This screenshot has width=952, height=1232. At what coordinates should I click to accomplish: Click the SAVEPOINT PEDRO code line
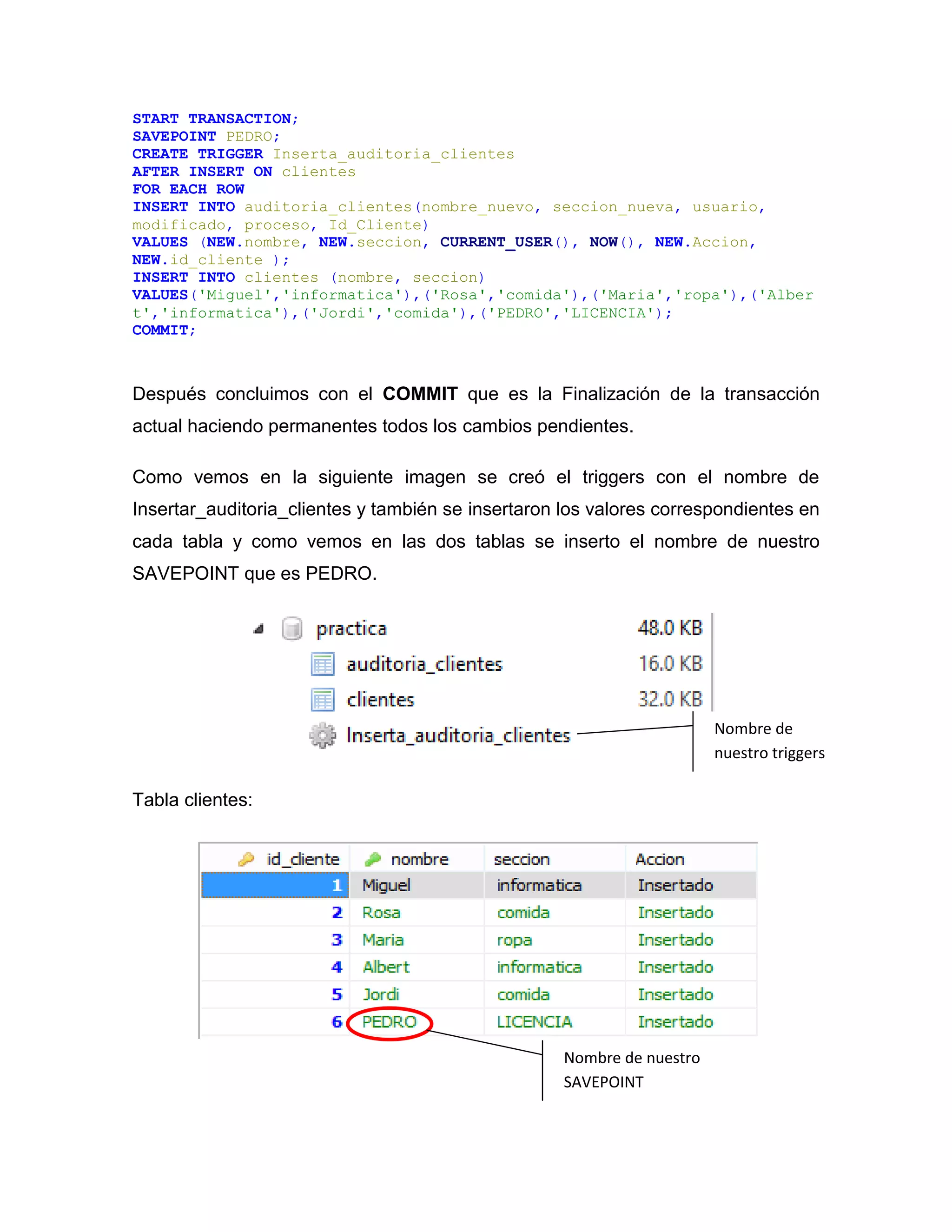click(x=206, y=137)
